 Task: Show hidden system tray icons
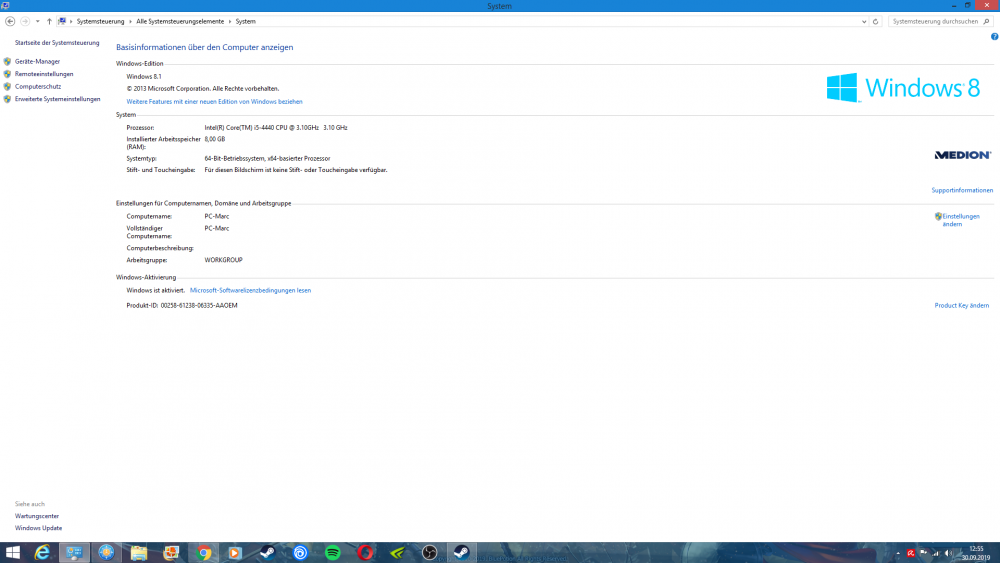(x=898, y=552)
